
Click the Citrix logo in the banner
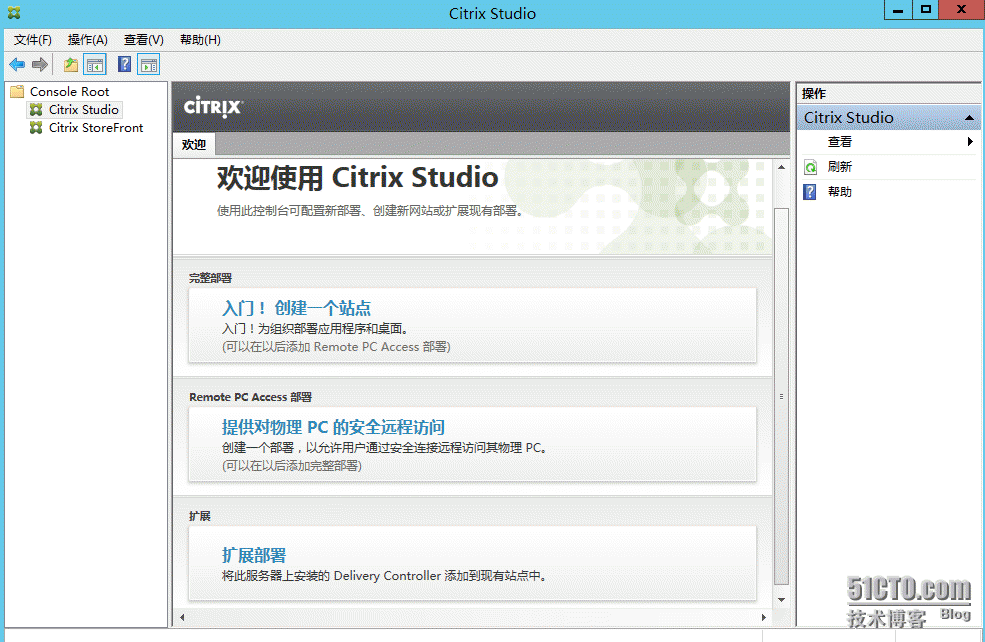(x=212, y=107)
